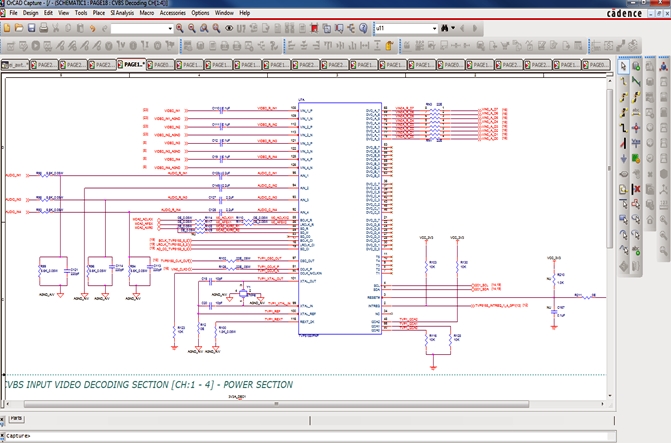The image size is (671, 443).
Task: Open the Place menu
Action: 98,13
